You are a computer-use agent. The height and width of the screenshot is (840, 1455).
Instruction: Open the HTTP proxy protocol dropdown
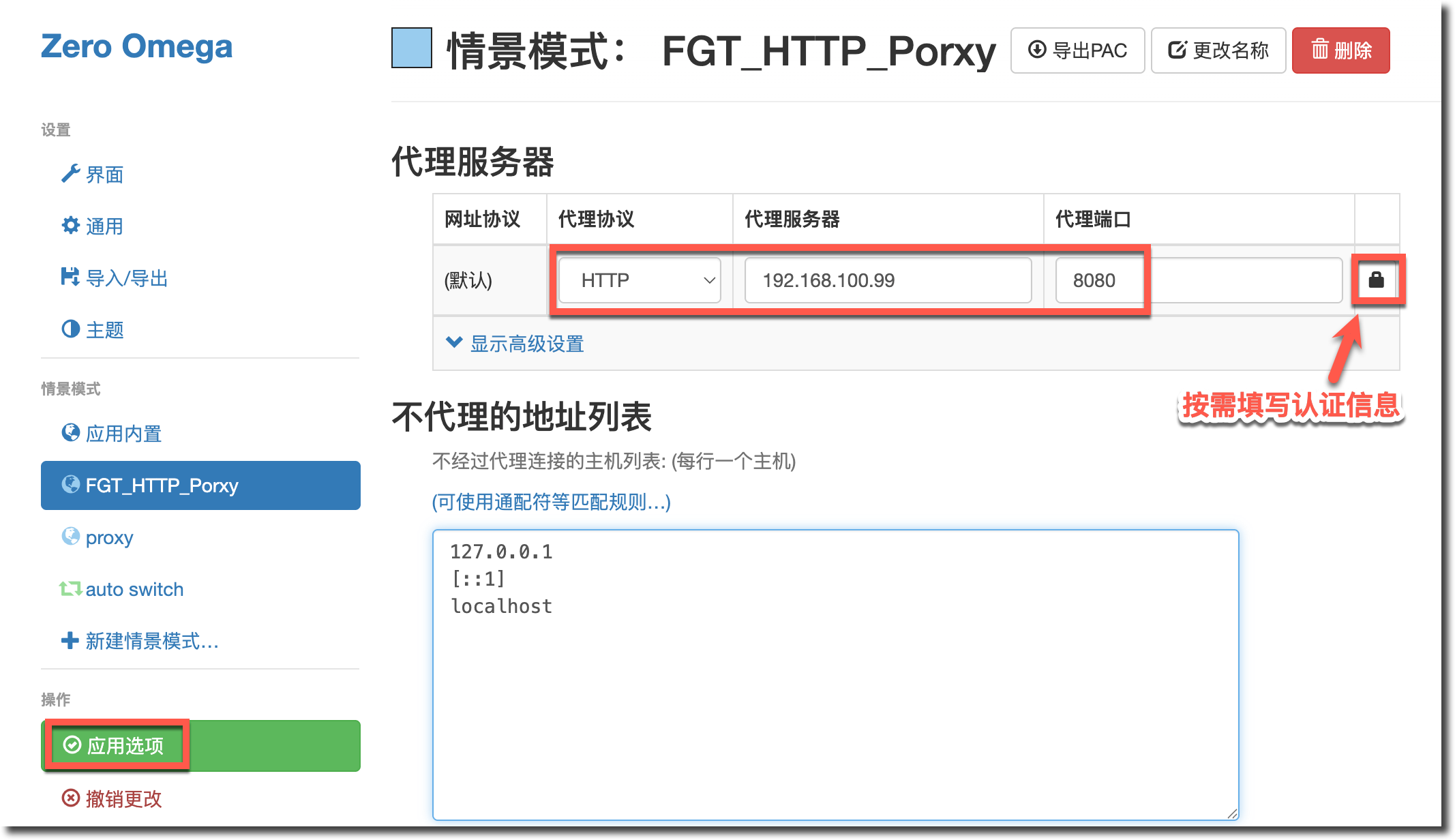click(x=639, y=280)
